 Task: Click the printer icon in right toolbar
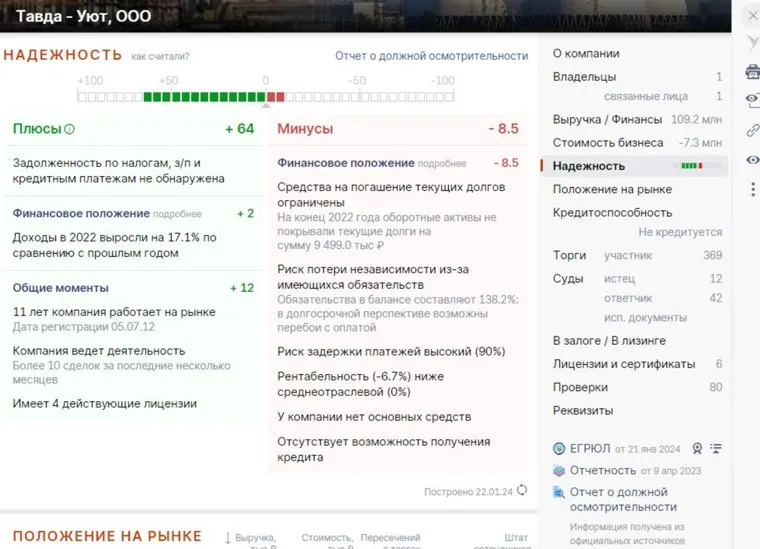click(752, 71)
